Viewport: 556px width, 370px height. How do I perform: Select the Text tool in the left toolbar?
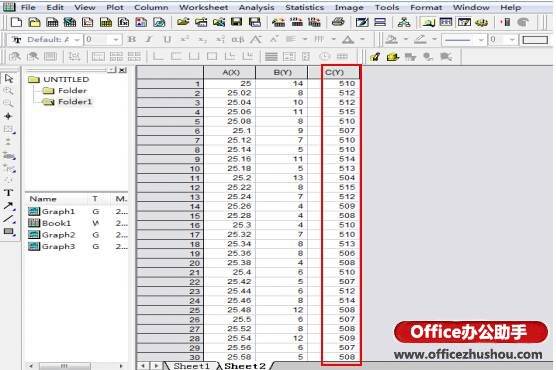tap(8, 193)
